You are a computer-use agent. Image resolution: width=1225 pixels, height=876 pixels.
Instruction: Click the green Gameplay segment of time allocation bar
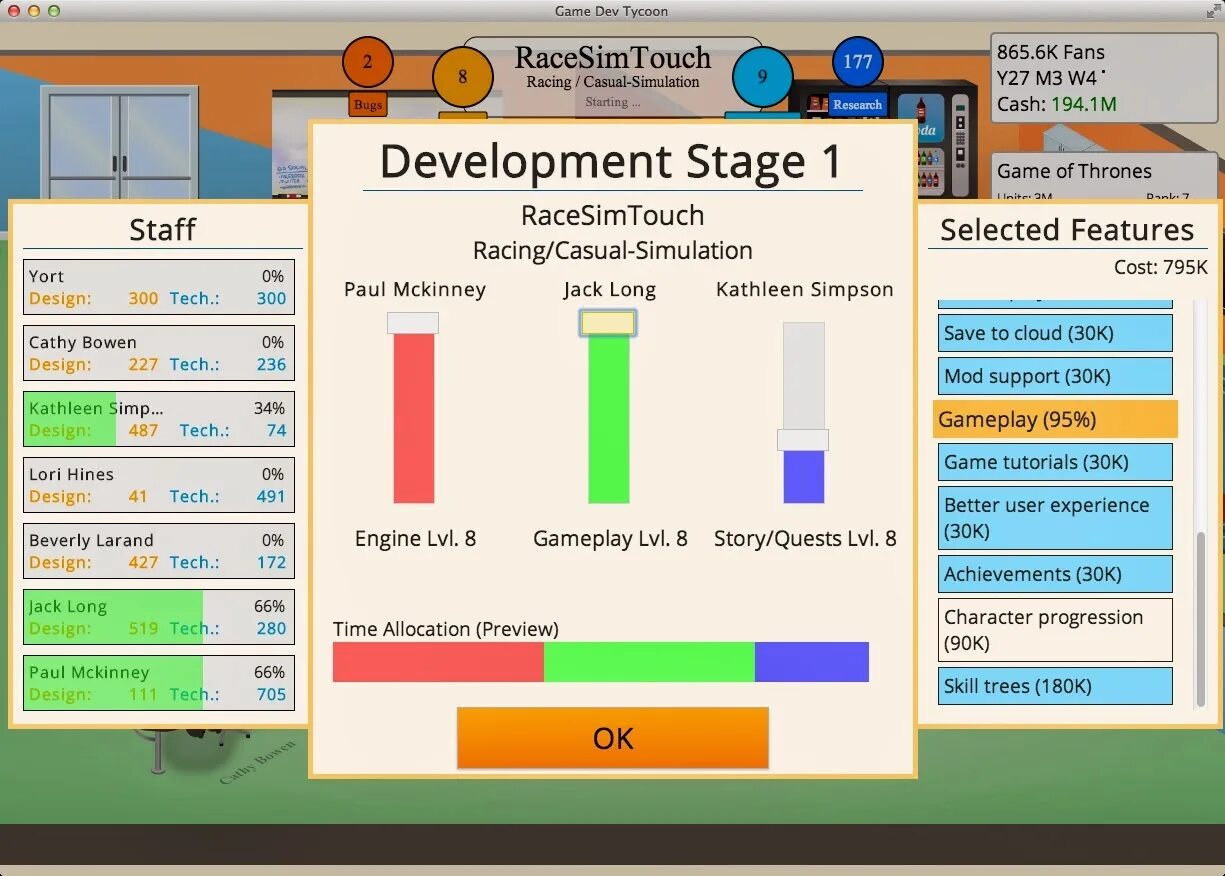649,662
